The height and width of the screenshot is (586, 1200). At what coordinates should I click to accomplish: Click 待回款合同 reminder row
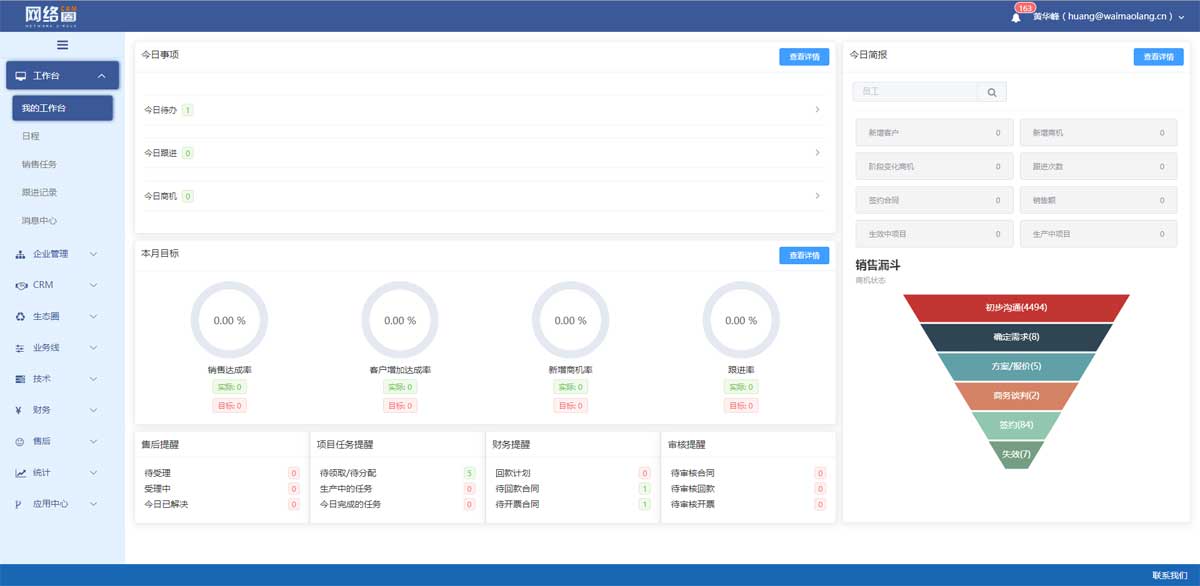[572, 489]
